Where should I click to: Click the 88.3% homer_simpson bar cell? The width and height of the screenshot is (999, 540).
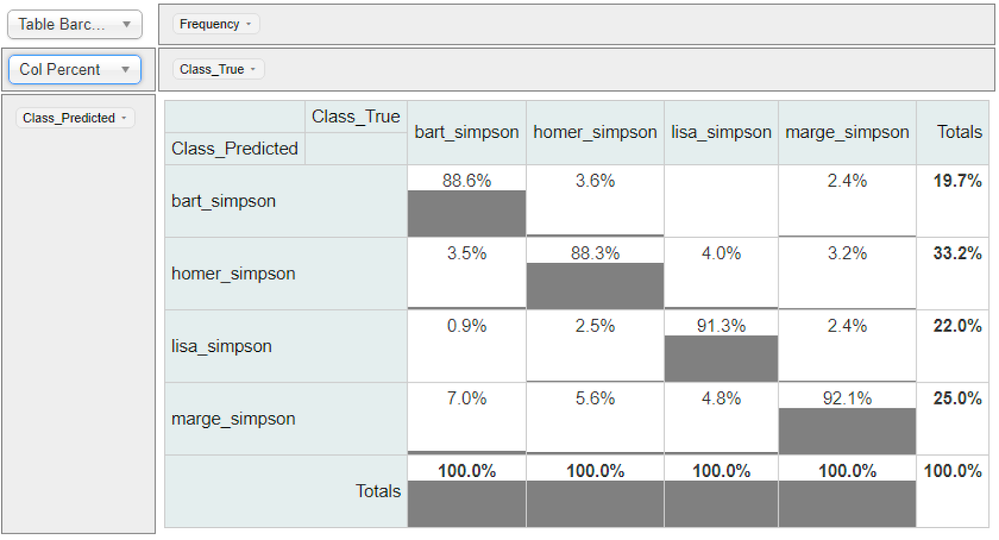coord(595,274)
